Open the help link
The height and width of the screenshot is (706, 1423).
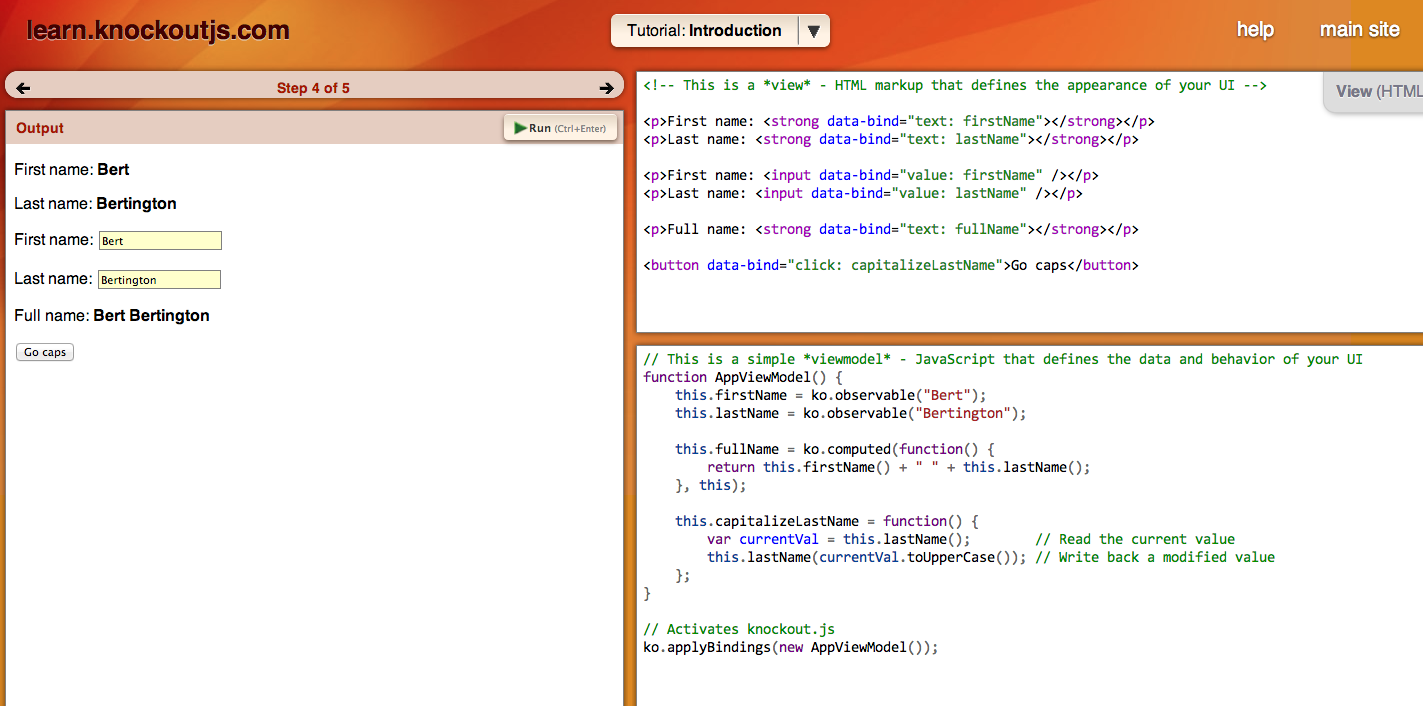pos(1255,30)
